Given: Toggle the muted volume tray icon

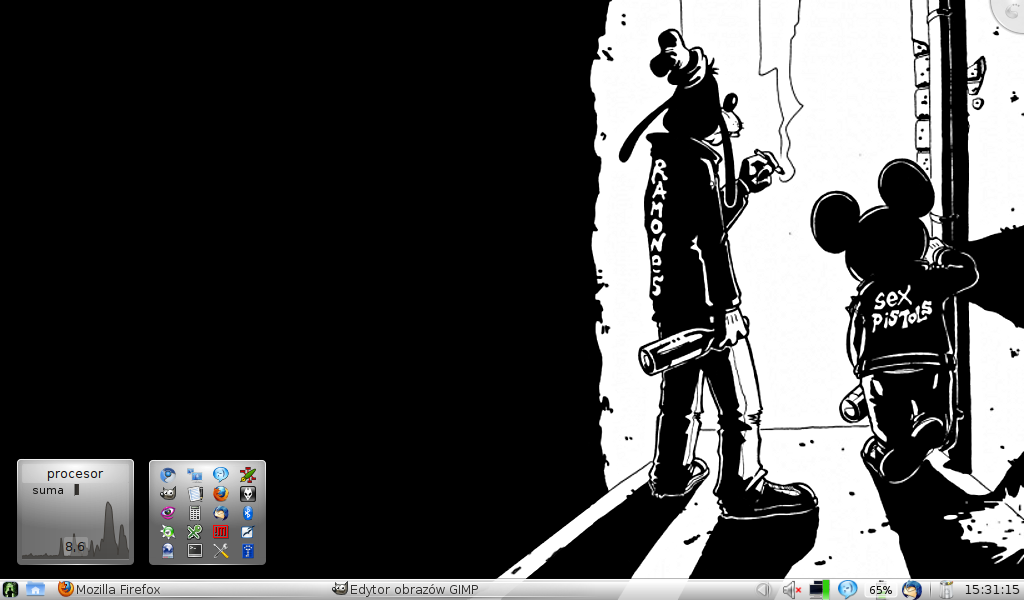Looking at the screenshot, I should pos(792,590).
